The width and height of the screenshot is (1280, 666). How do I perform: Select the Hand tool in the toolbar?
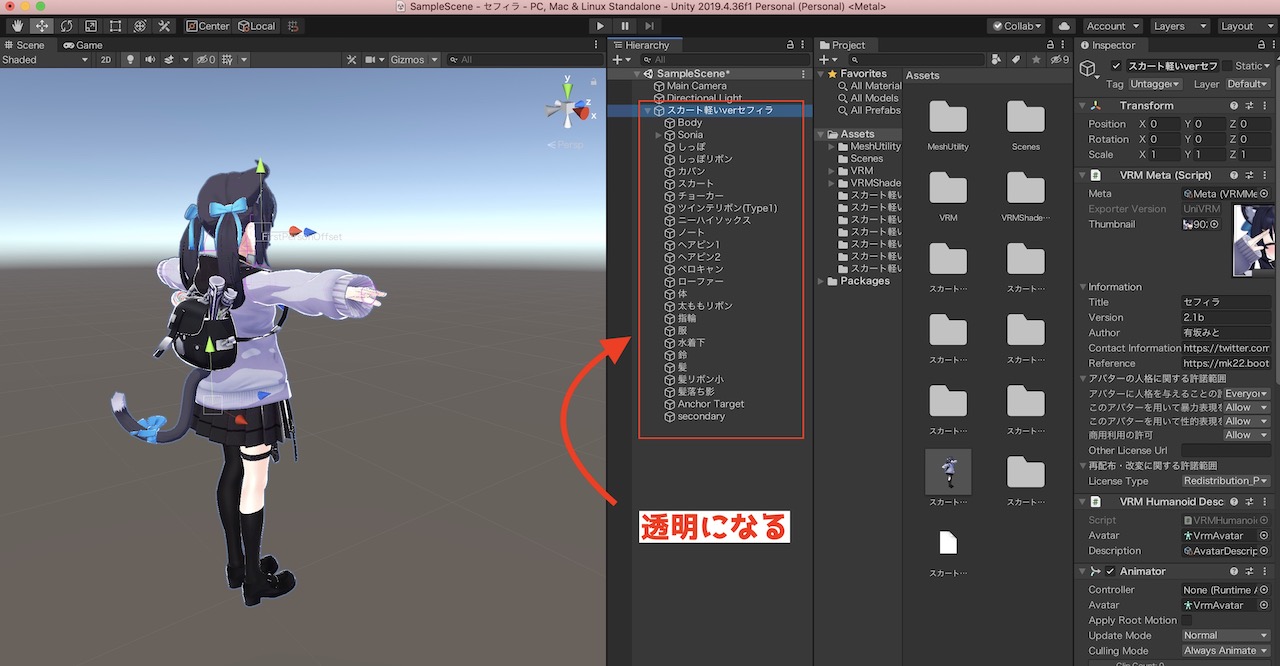[x=17, y=25]
